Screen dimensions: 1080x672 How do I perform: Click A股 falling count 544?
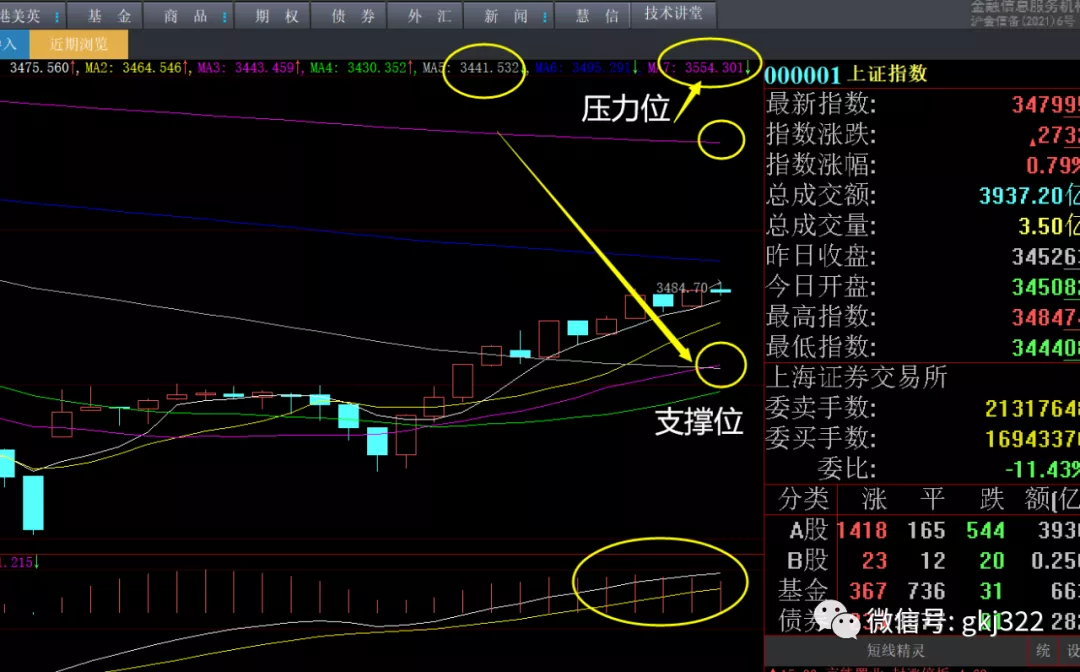point(985,530)
